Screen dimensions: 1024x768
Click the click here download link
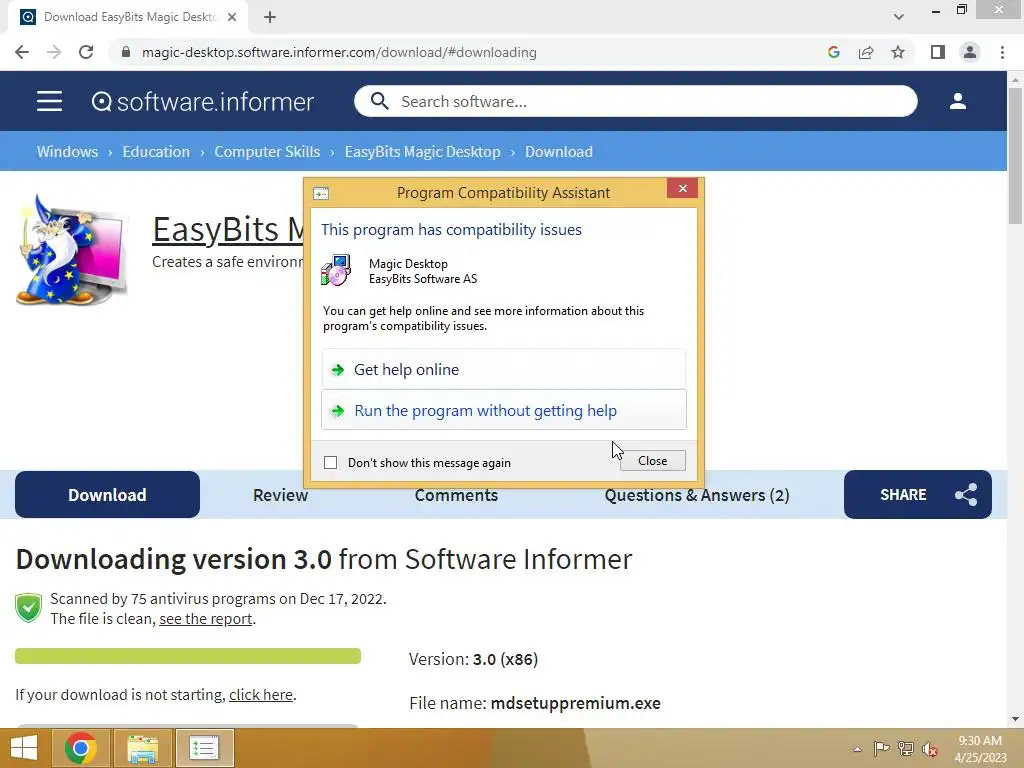click(x=261, y=694)
